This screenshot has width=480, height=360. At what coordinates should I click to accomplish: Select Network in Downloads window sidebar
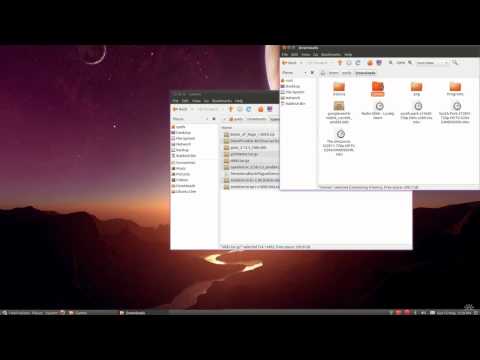pos(291,98)
